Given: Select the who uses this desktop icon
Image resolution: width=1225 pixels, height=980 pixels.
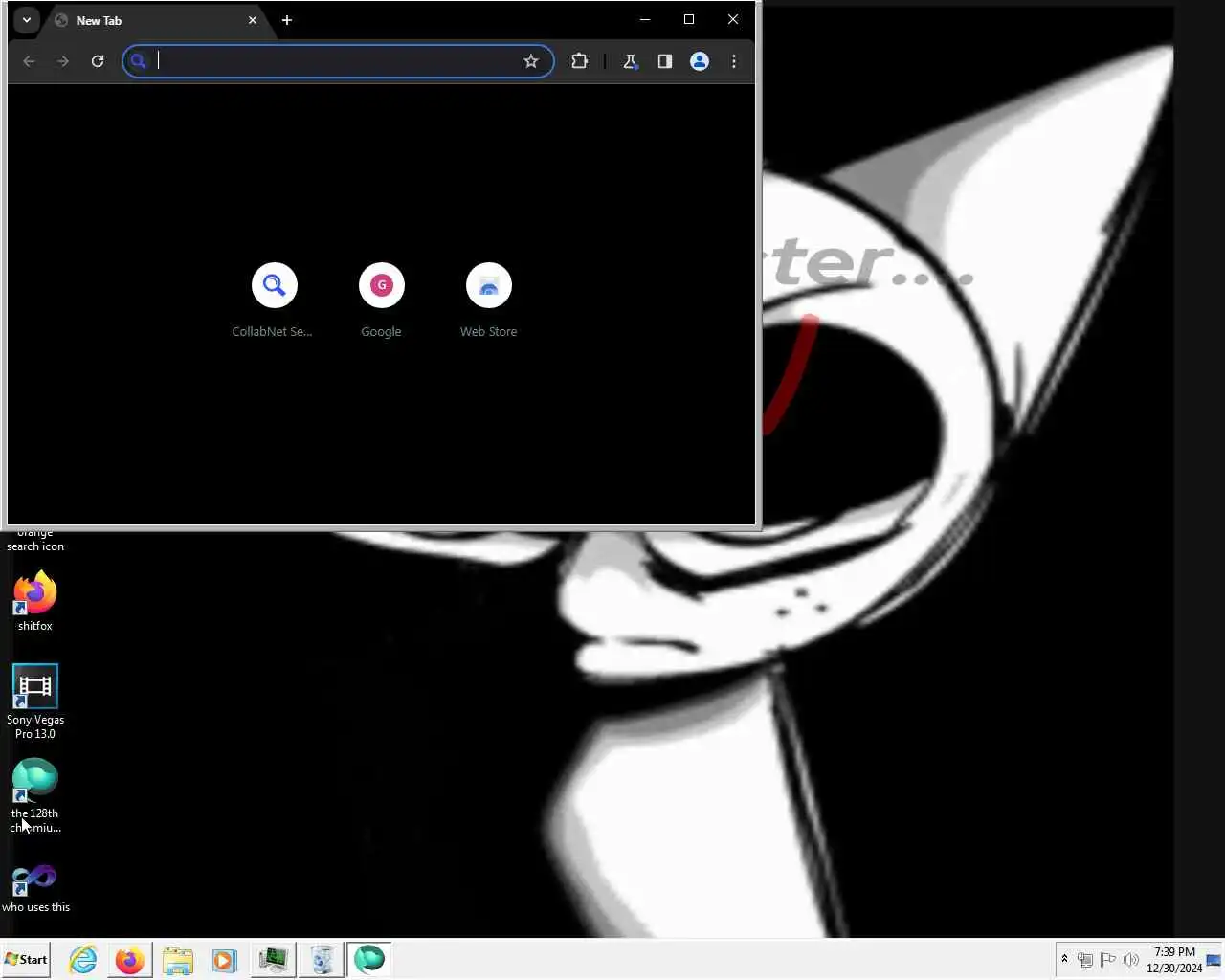Looking at the screenshot, I should [35, 887].
